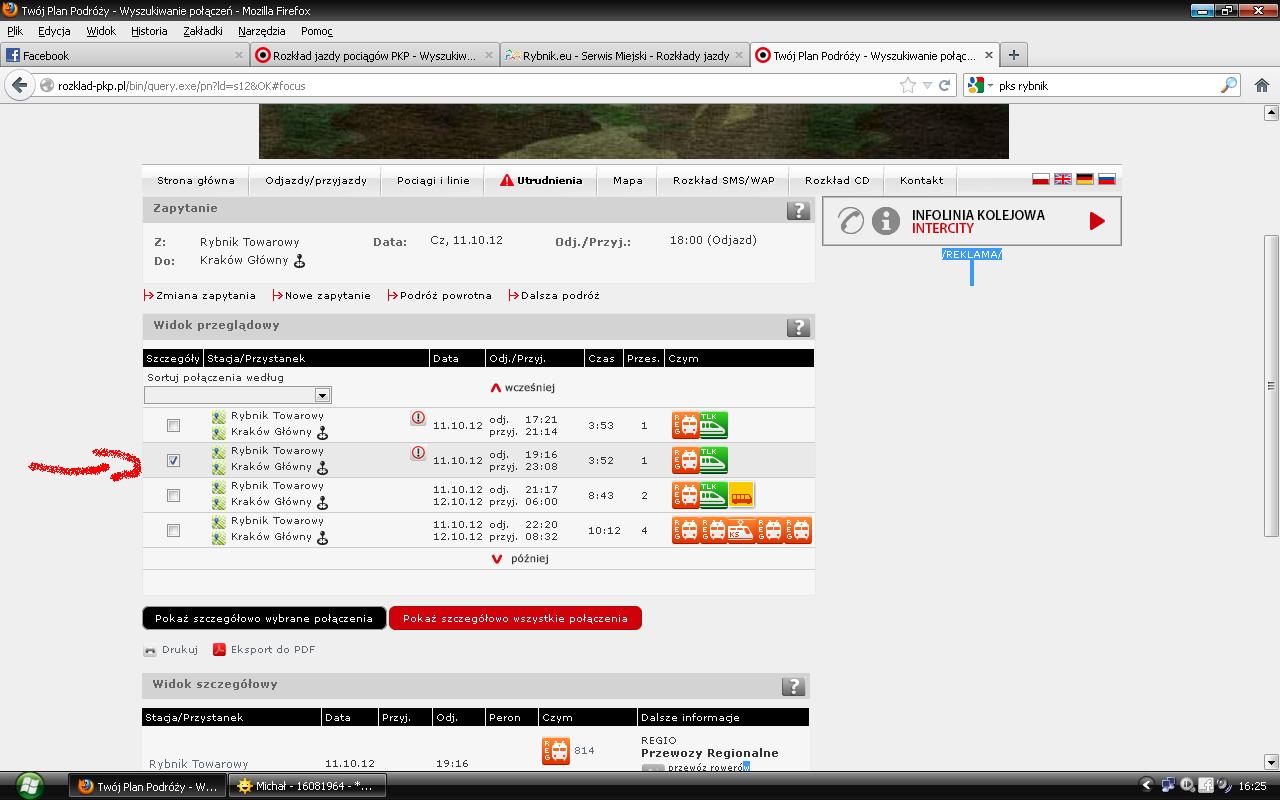The image size is (1280, 800).
Task: Click the browser URL address field
Action: click(470, 86)
